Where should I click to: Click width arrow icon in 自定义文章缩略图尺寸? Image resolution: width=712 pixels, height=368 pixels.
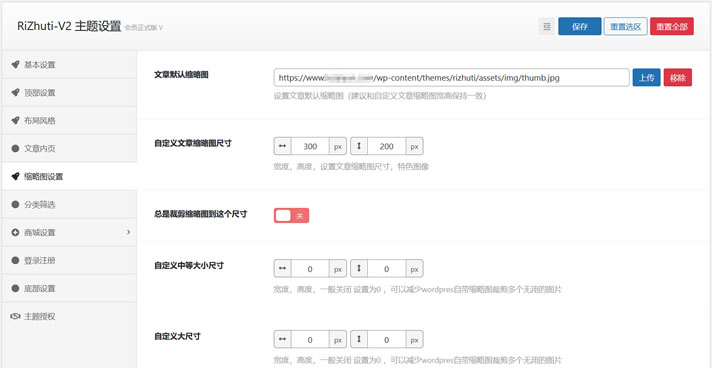[x=282, y=146]
